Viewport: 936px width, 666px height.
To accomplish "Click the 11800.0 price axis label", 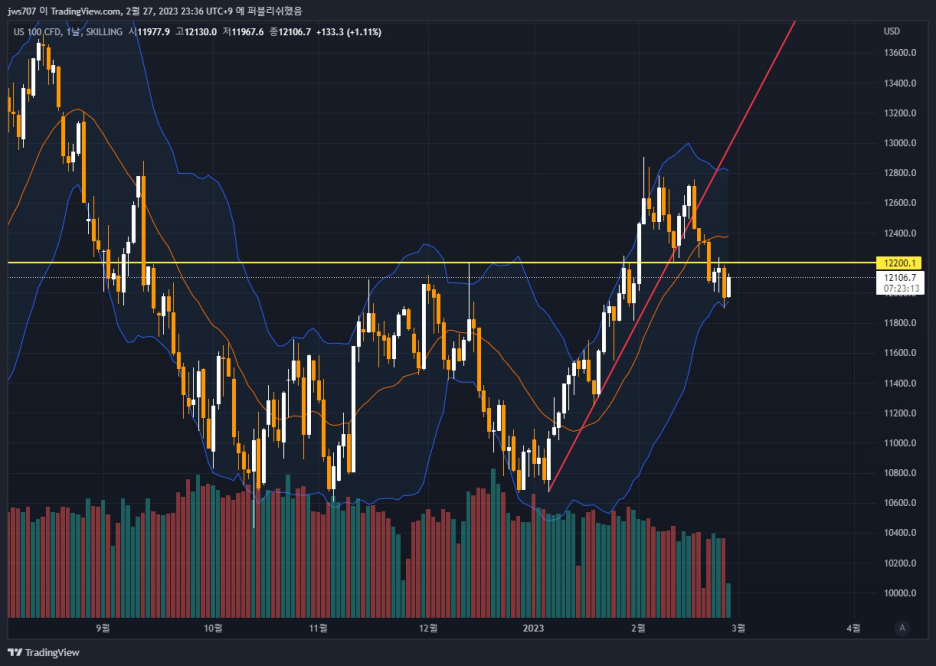I will point(900,323).
